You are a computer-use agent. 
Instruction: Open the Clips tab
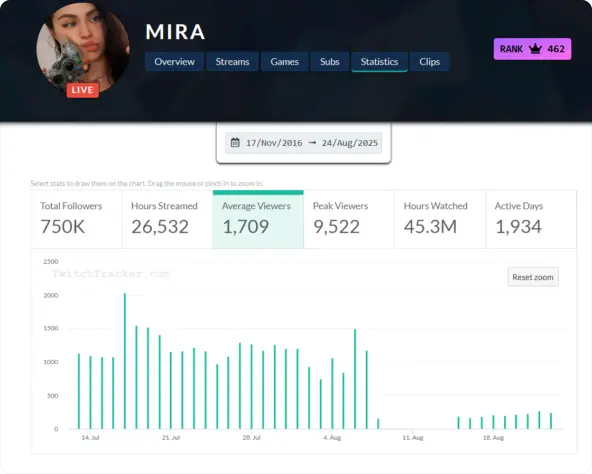[429, 62]
